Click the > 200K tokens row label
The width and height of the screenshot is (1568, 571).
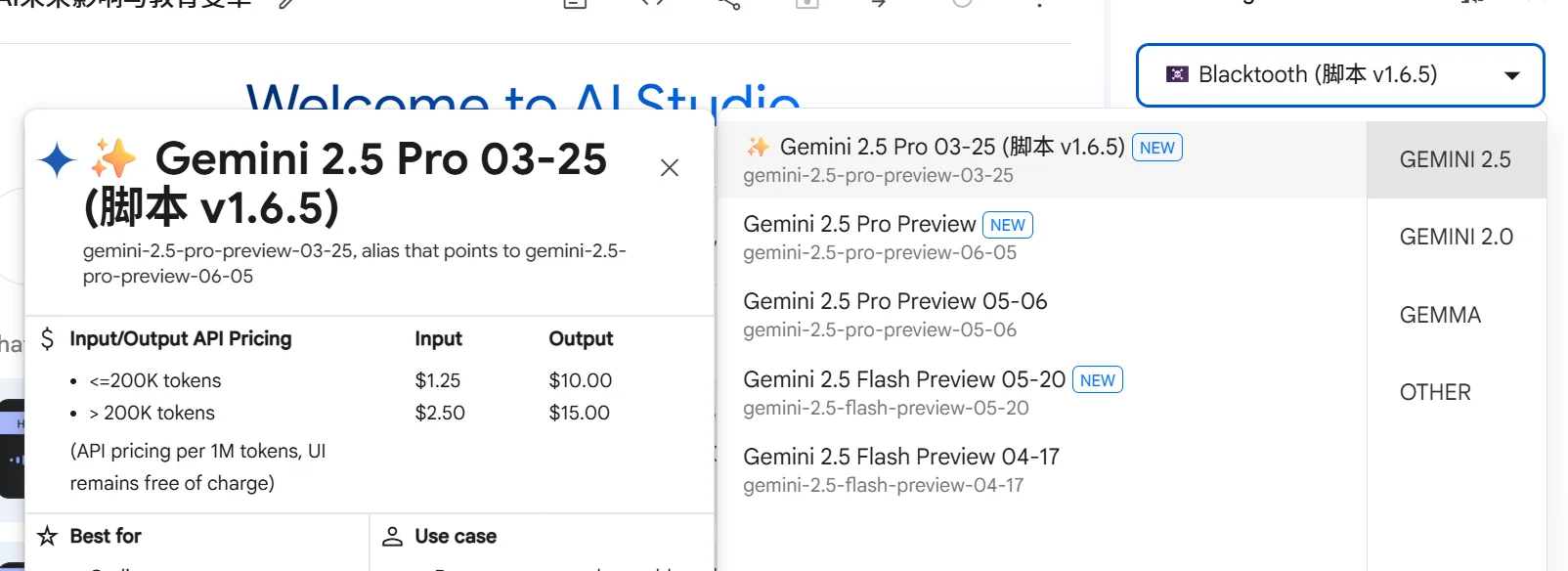point(152,413)
